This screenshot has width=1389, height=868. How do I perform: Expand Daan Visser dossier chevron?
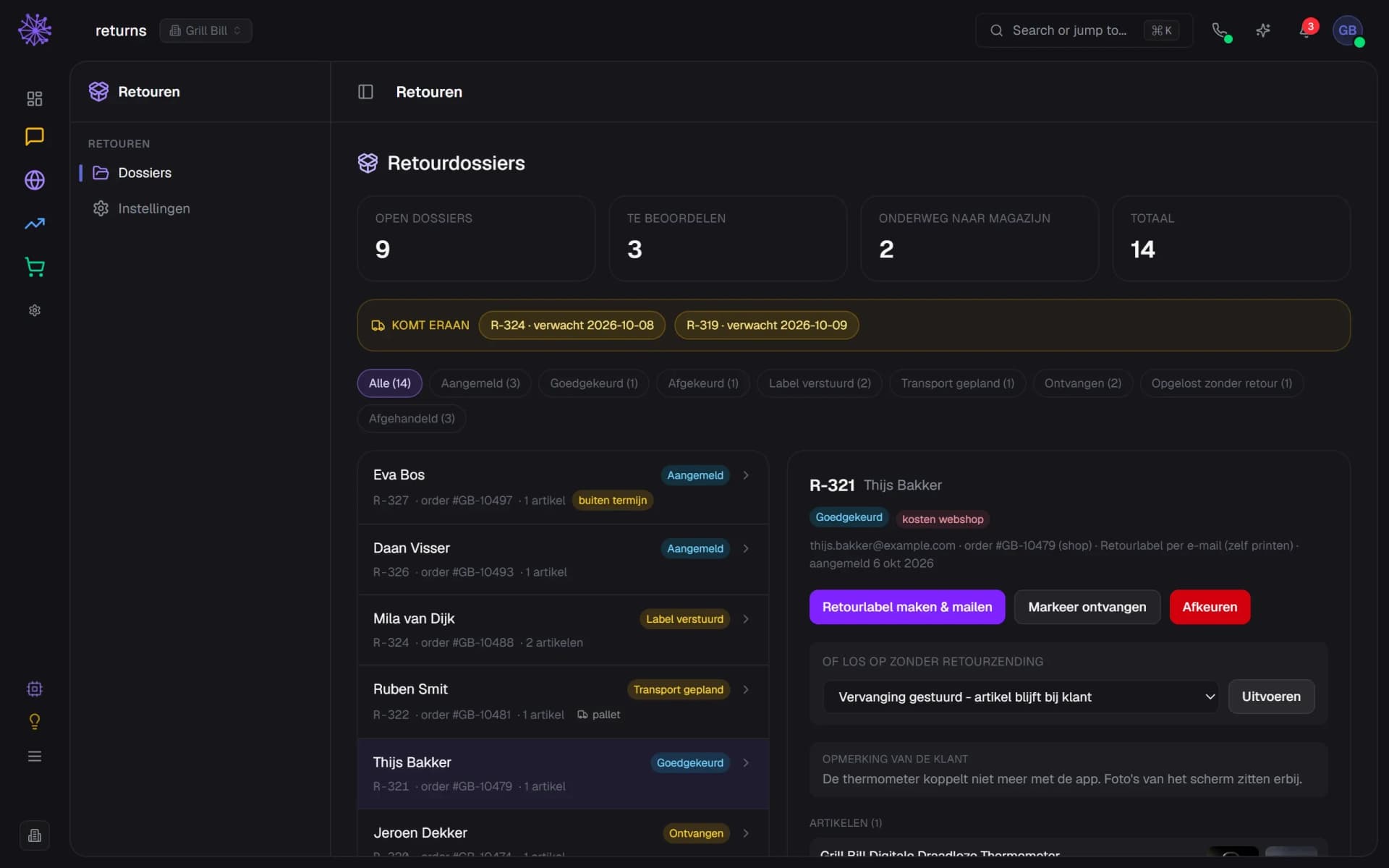pos(746,548)
